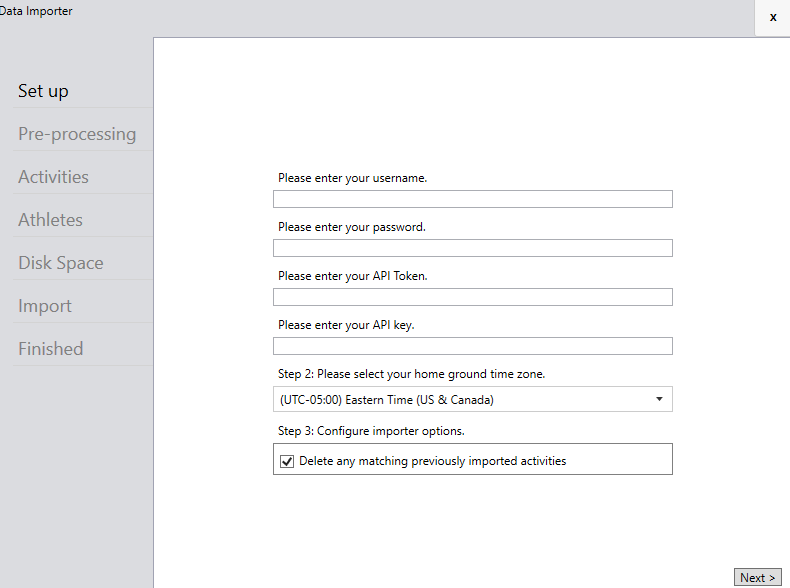Uncheck Delete any matching previously imported activities

tap(287, 461)
